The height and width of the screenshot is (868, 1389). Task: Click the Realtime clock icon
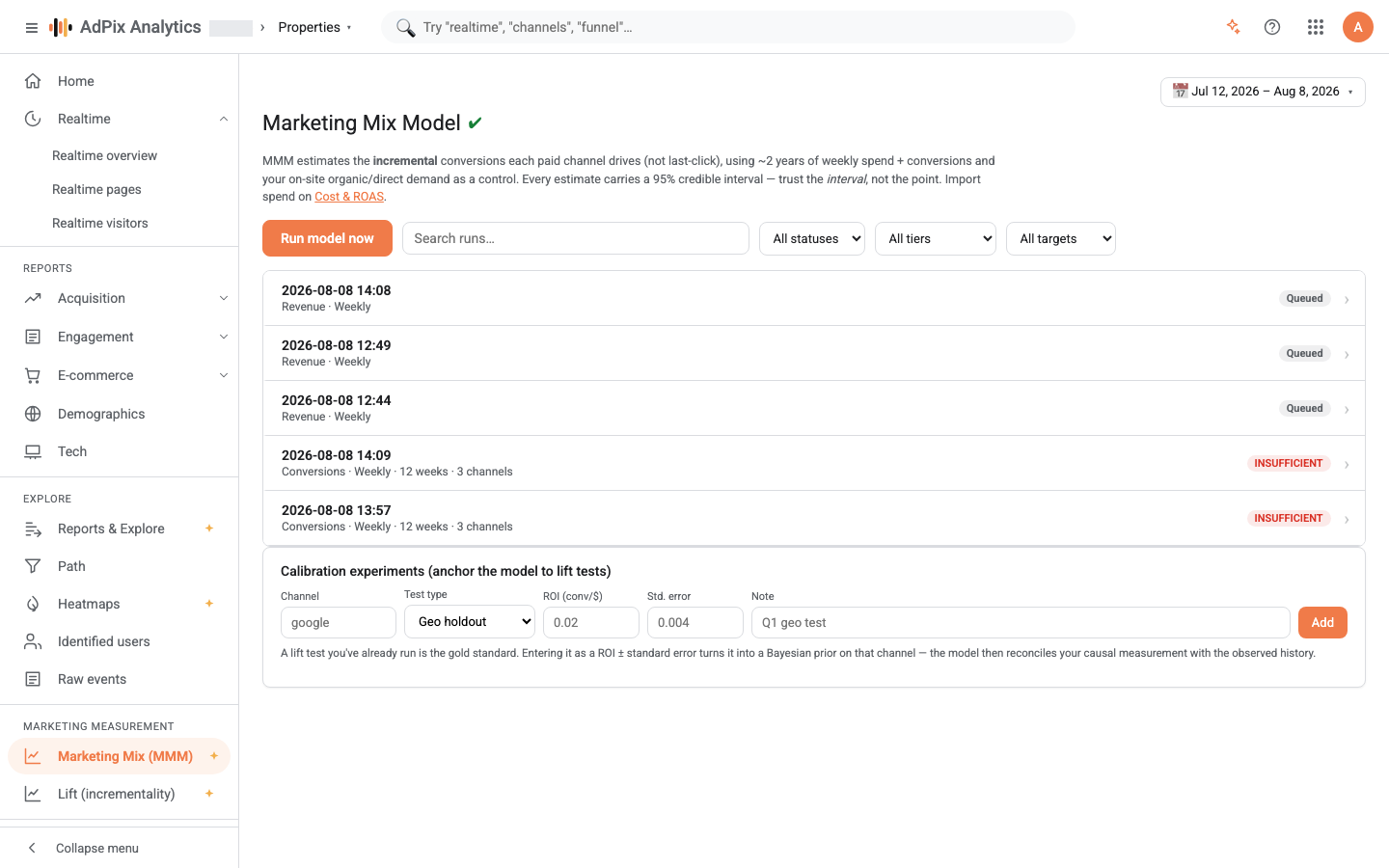pos(33,119)
